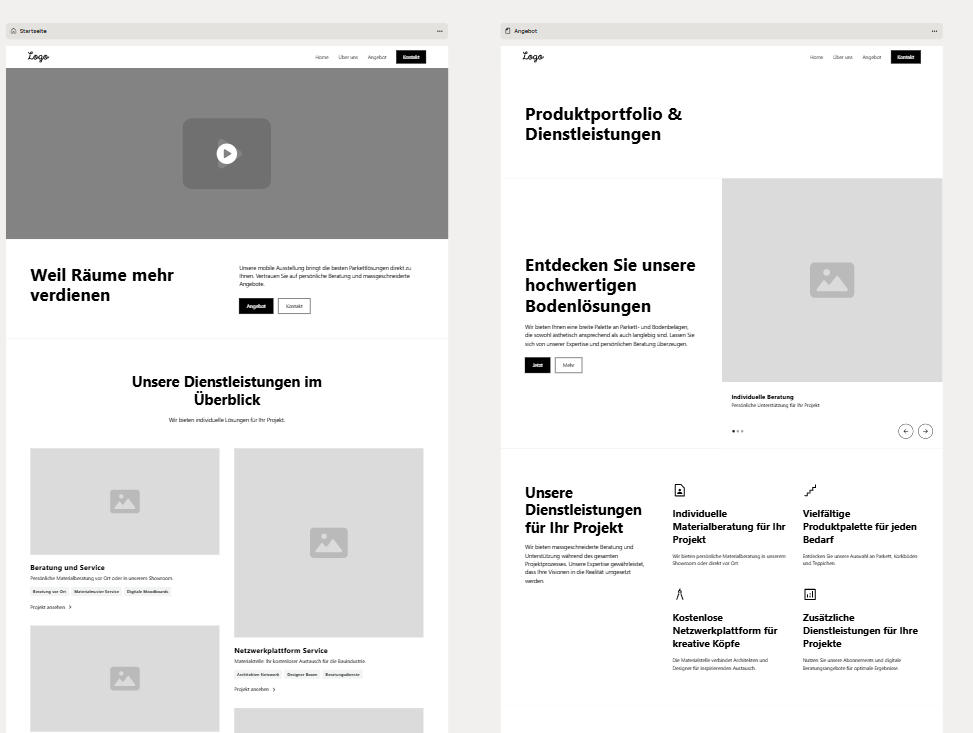Go to previous slide with left arrow
This screenshot has width=973, height=733.
[905, 431]
